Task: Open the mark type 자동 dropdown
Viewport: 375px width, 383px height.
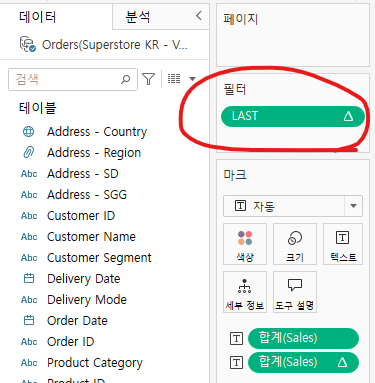Action: (x=293, y=206)
